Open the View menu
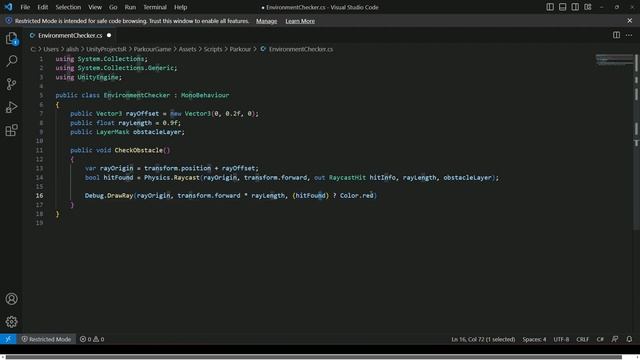The image size is (640, 360). pos(95,7)
